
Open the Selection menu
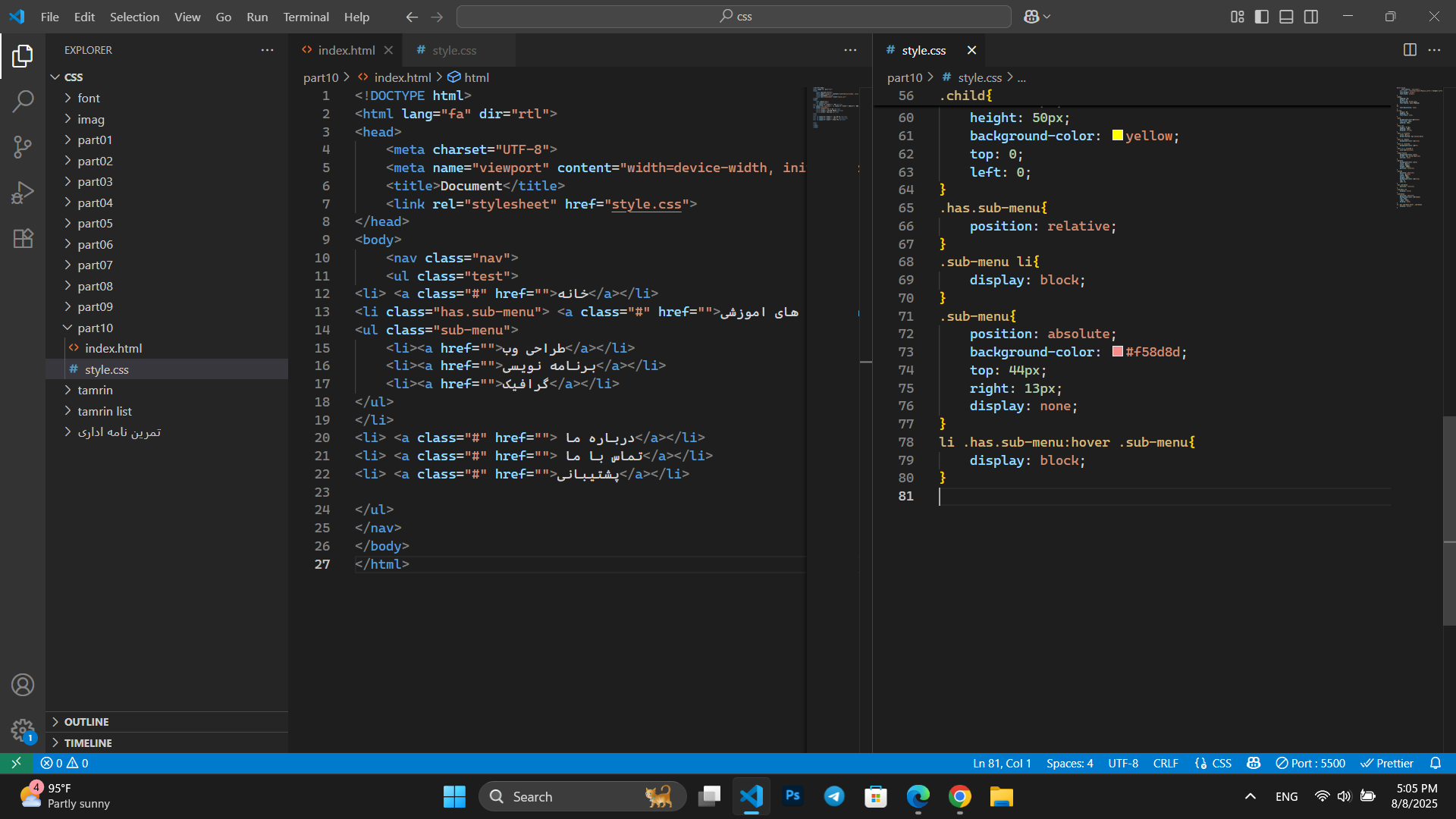tap(134, 17)
